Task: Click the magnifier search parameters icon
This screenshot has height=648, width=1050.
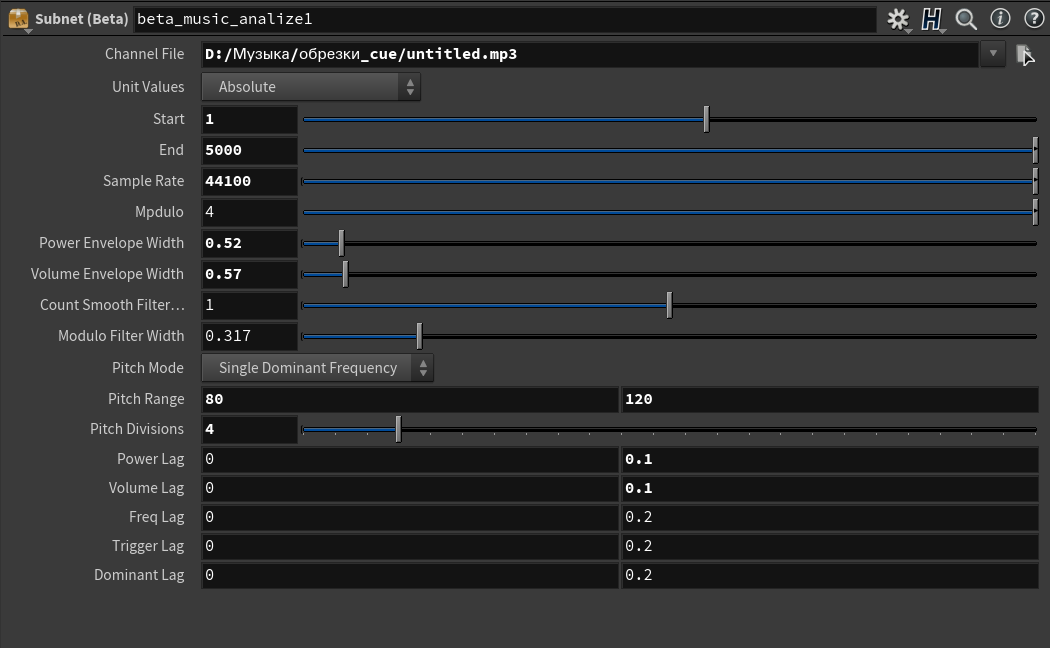Action: [965, 19]
